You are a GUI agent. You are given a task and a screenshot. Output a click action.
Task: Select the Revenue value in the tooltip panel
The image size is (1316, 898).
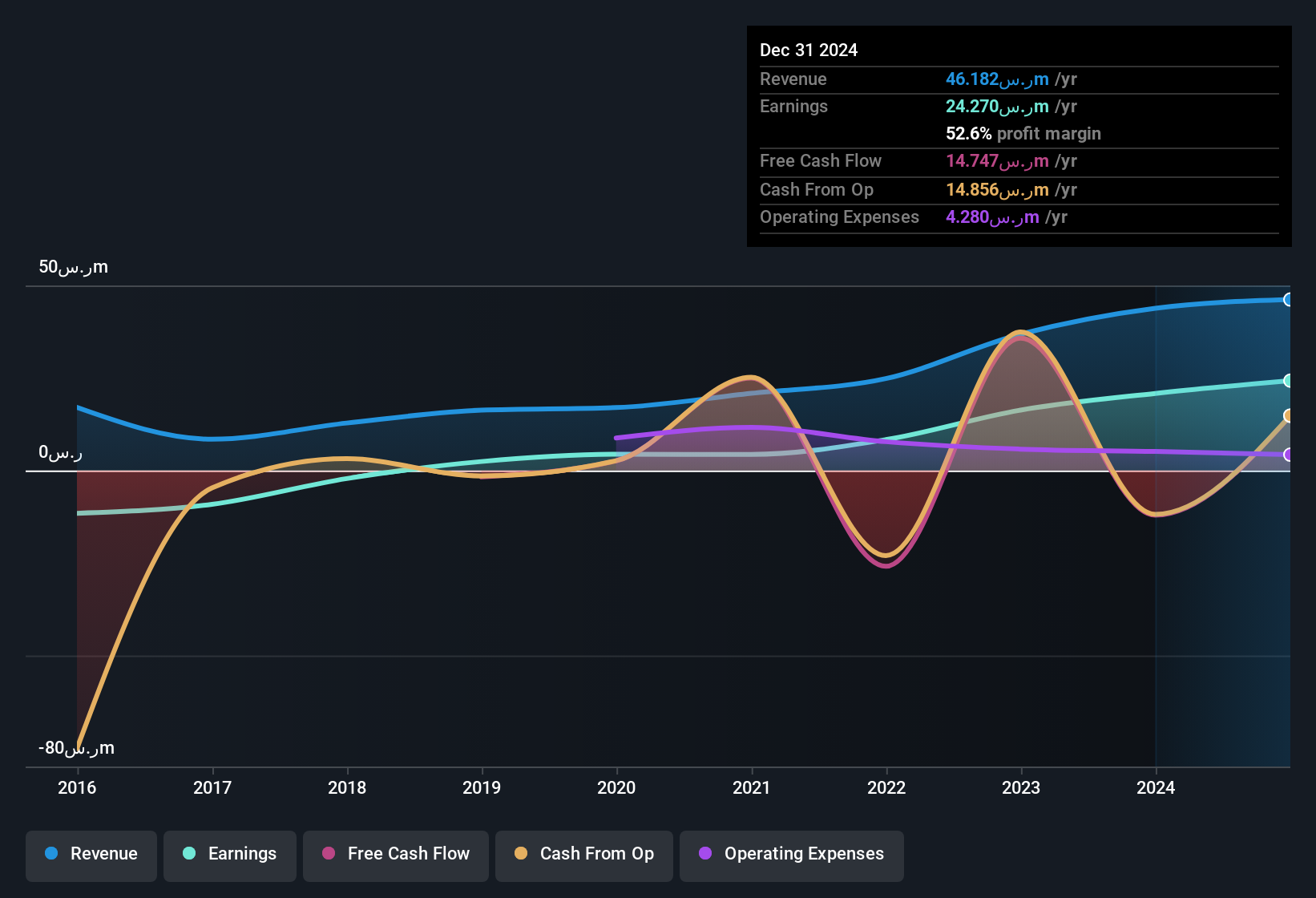click(x=997, y=79)
